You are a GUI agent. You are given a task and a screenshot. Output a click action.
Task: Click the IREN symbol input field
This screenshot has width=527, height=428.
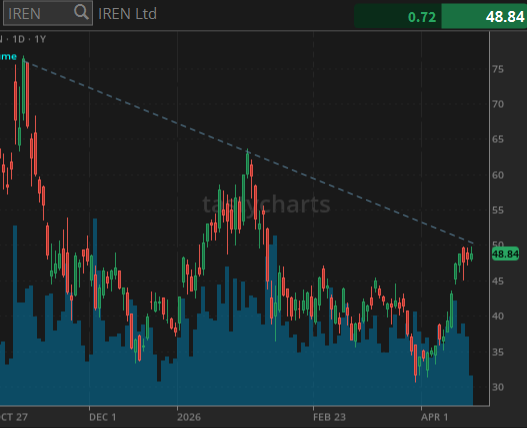tap(48, 13)
